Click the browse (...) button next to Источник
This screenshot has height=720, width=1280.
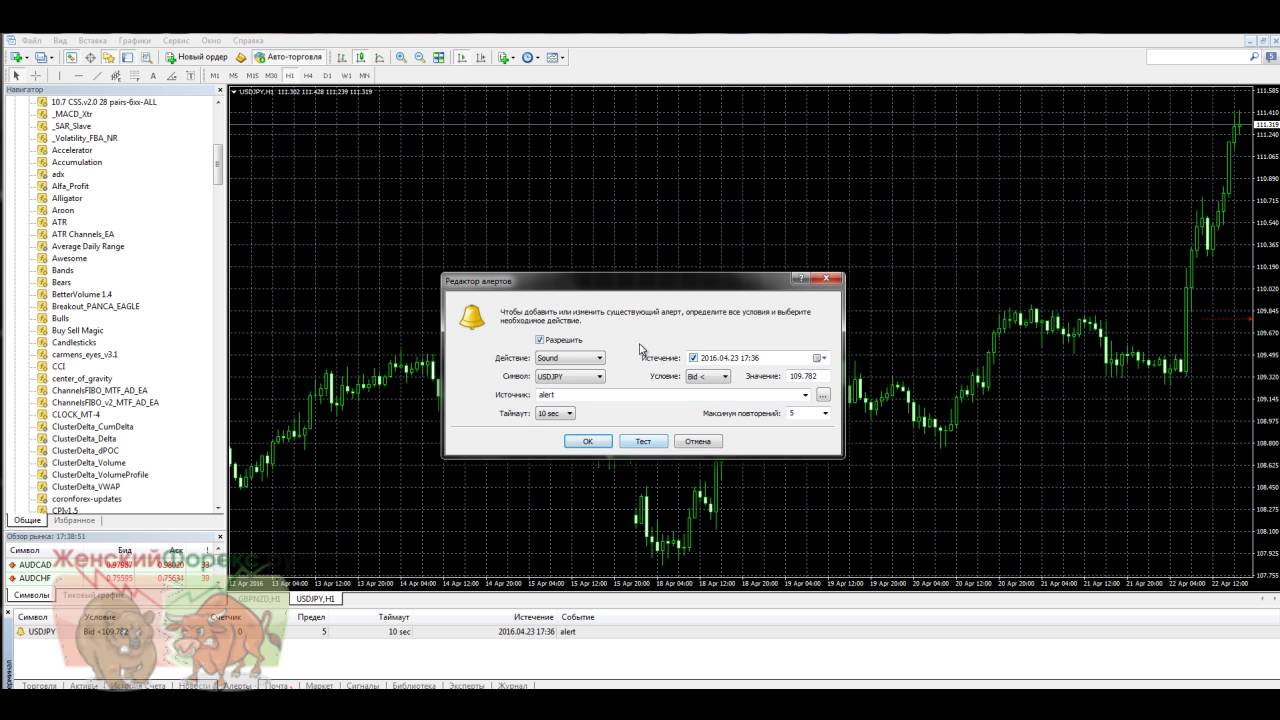point(822,395)
